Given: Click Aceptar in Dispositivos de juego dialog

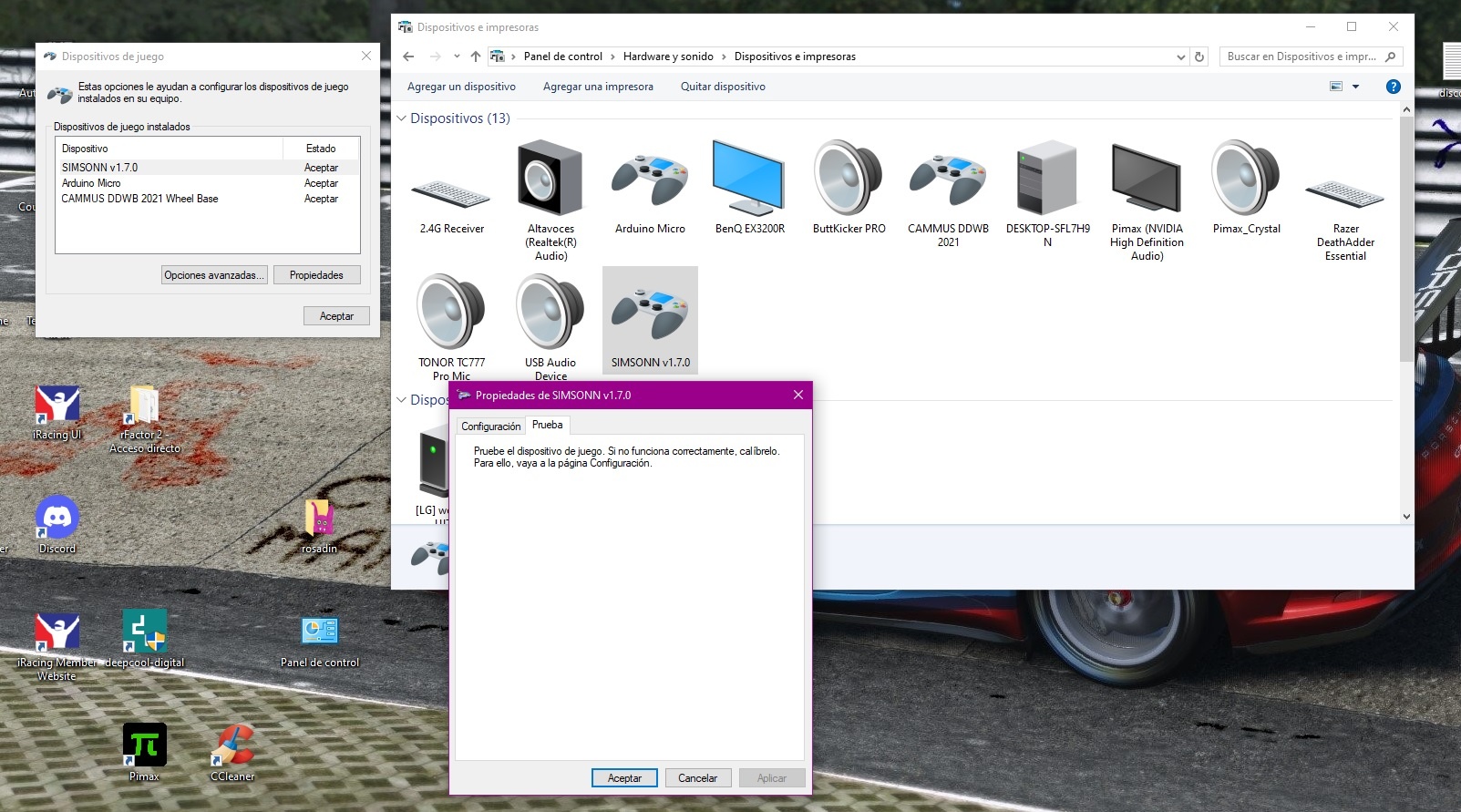Looking at the screenshot, I should pos(336,316).
